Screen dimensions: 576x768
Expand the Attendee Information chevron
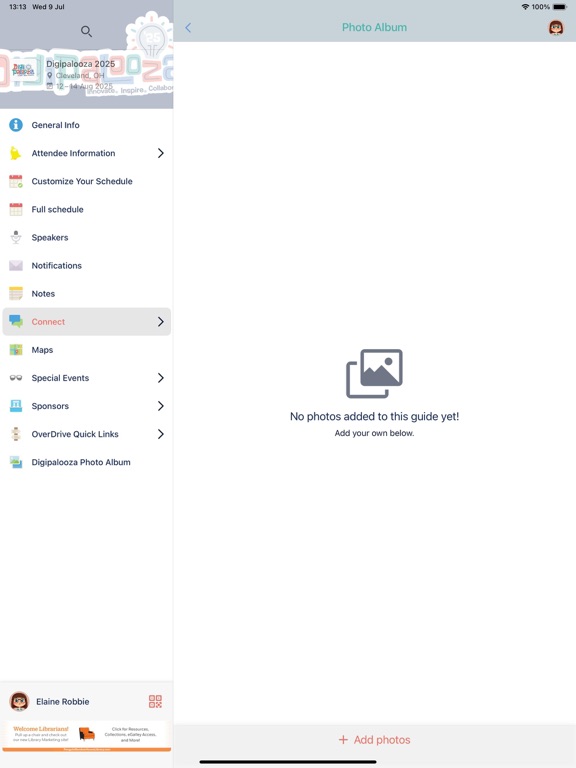click(161, 153)
